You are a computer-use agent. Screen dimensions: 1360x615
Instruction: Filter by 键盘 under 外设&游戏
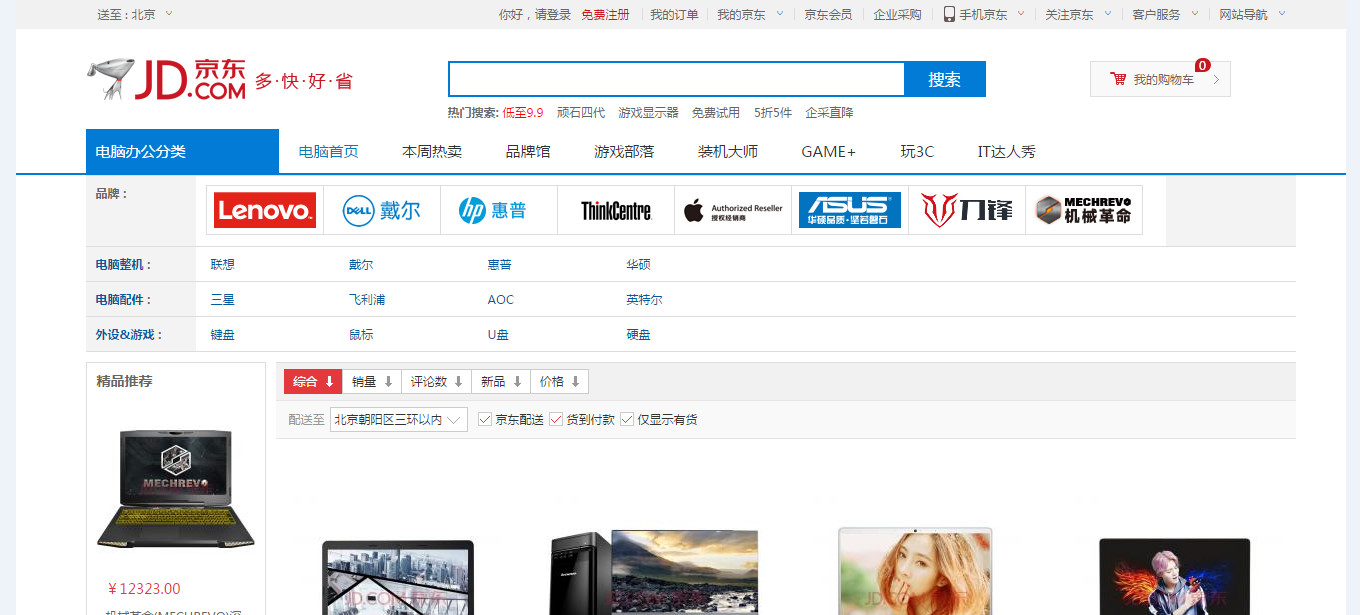point(222,334)
